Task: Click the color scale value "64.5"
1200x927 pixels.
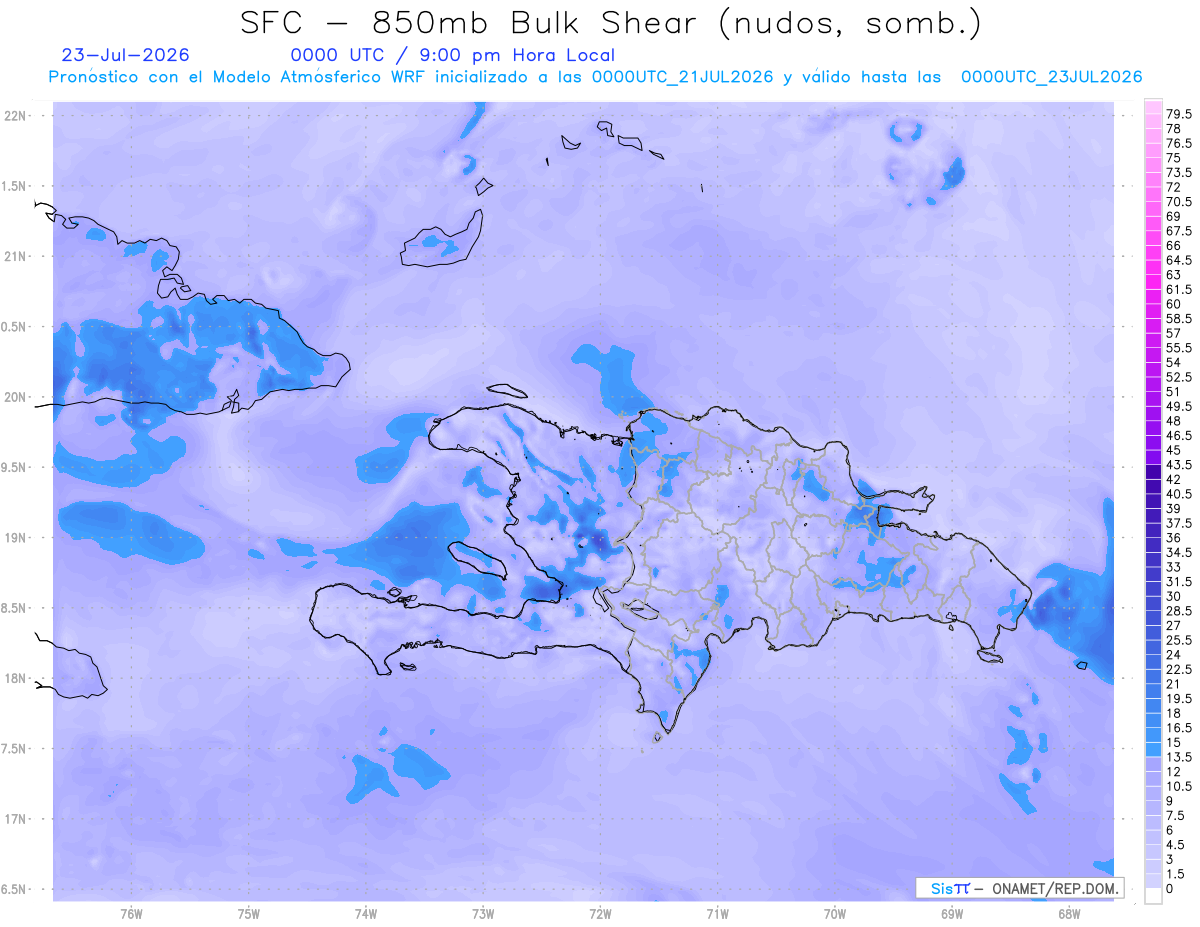Action: click(x=1179, y=260)
